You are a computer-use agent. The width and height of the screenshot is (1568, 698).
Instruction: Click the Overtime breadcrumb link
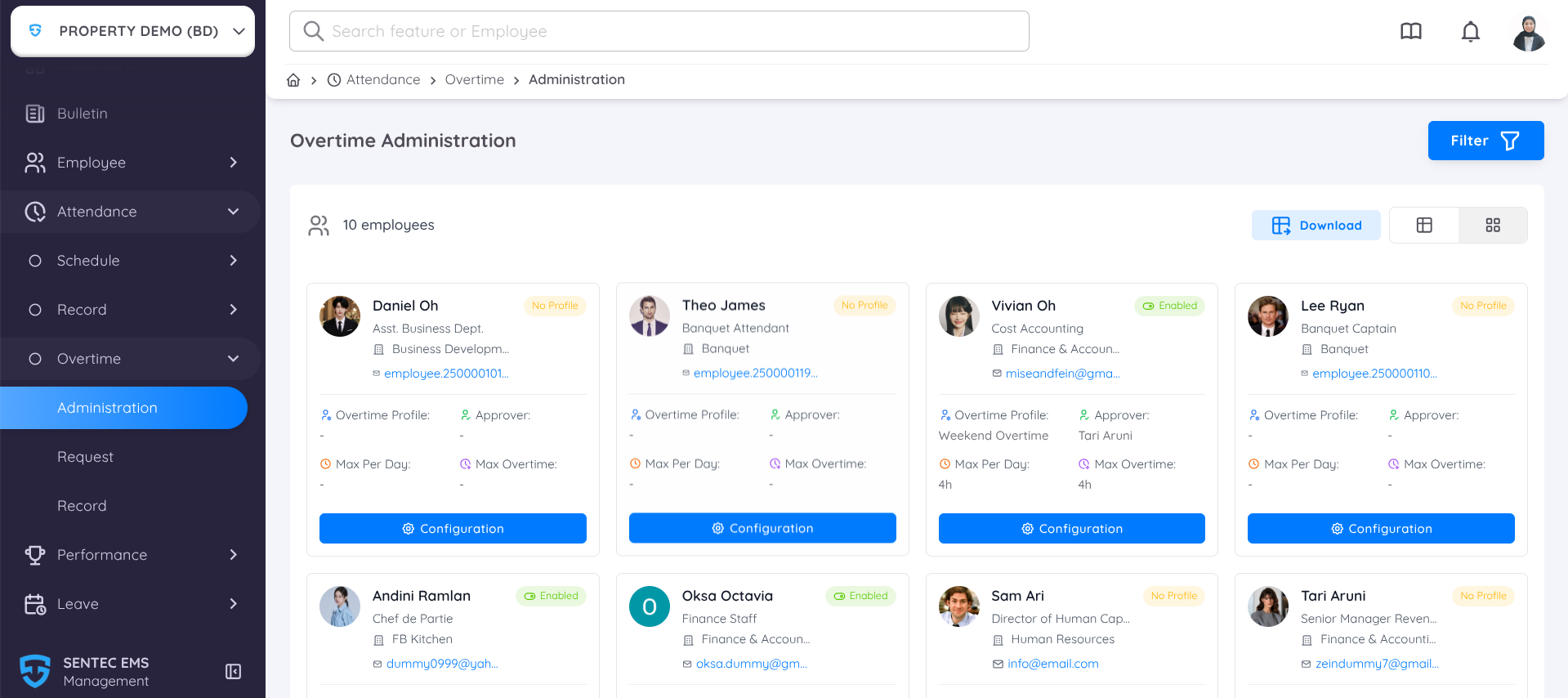click(x=475, y=79)
